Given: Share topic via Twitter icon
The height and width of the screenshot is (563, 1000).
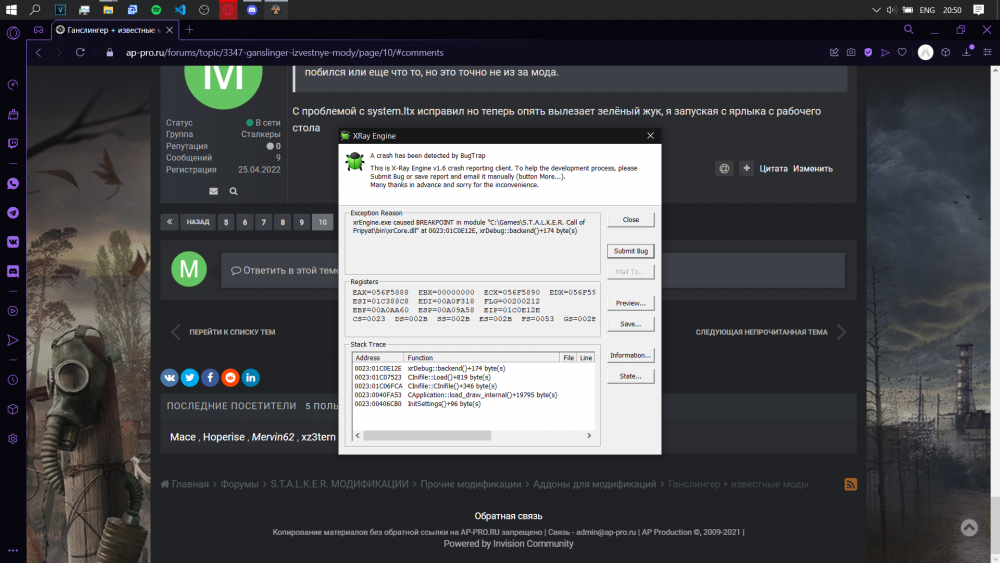Looking at the screenshot, I should [190, 377].
